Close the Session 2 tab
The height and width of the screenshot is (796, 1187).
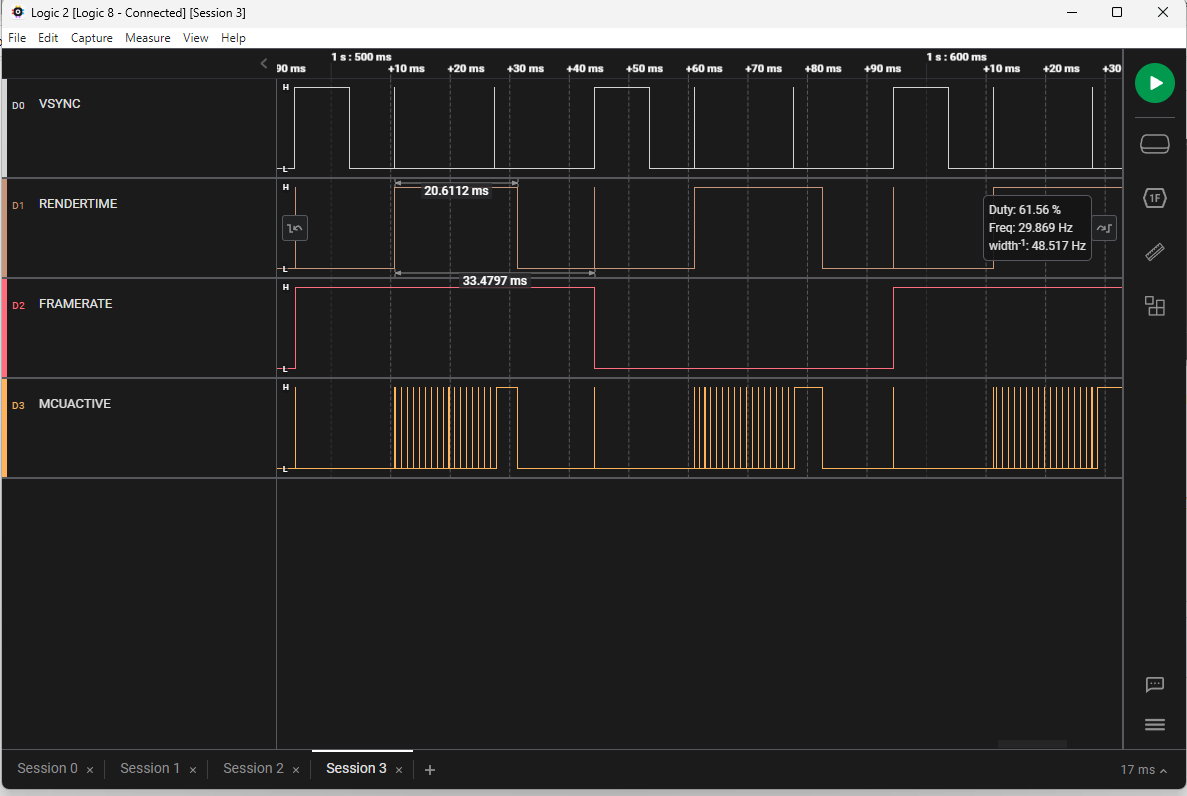(295, 769)
